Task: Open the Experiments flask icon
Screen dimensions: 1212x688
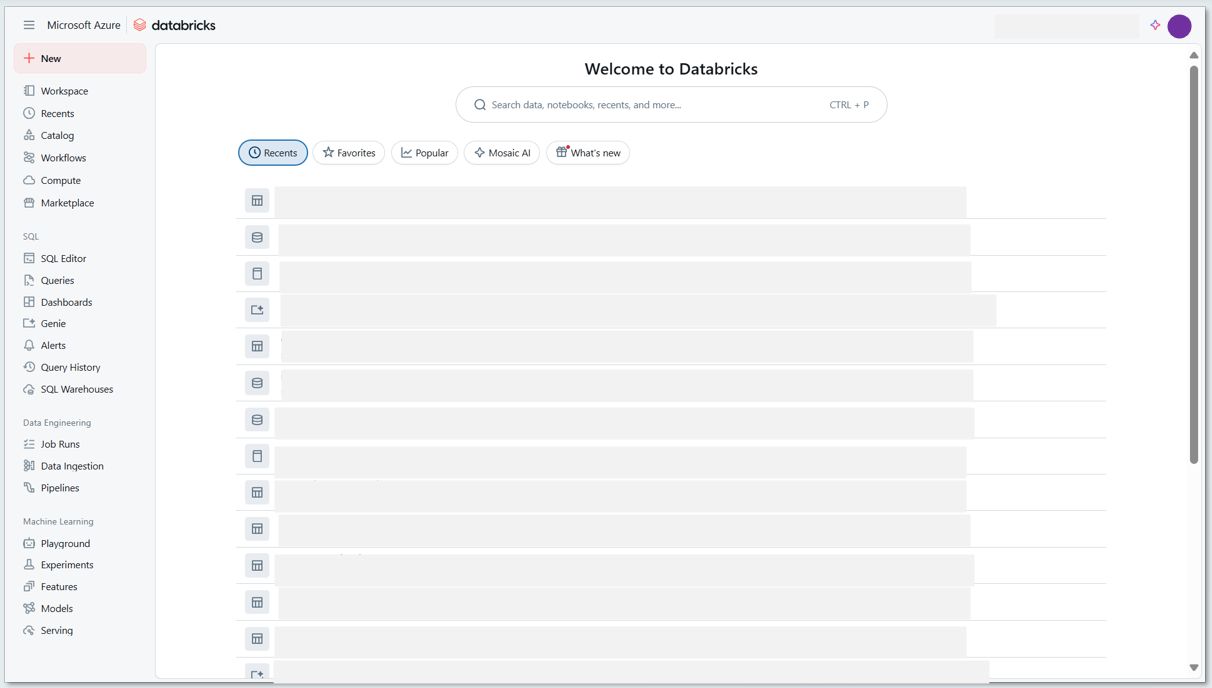Action: coord(29,565)
